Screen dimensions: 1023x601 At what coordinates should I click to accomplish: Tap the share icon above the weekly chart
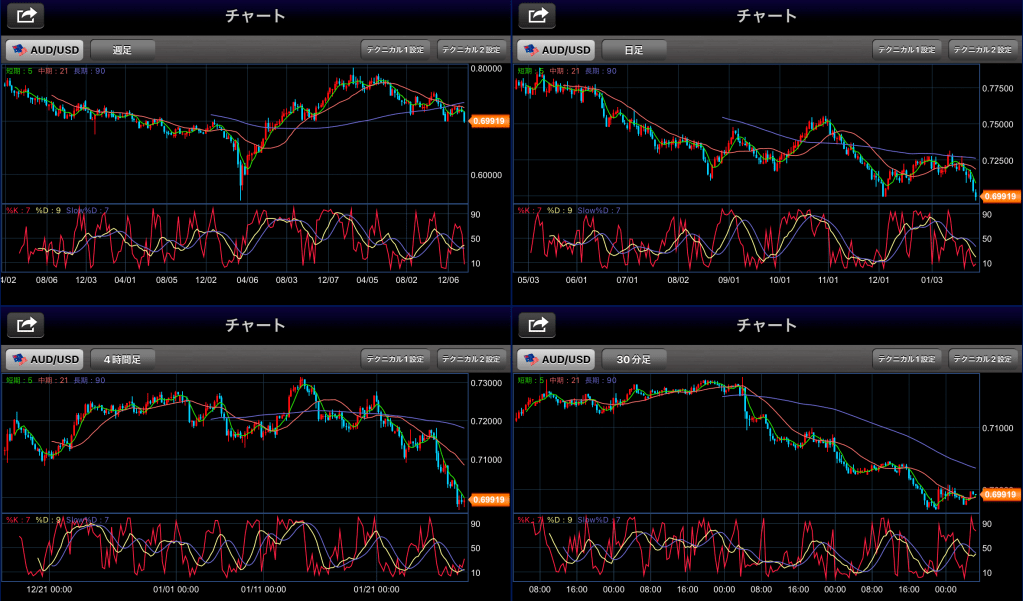pos(28,15)
